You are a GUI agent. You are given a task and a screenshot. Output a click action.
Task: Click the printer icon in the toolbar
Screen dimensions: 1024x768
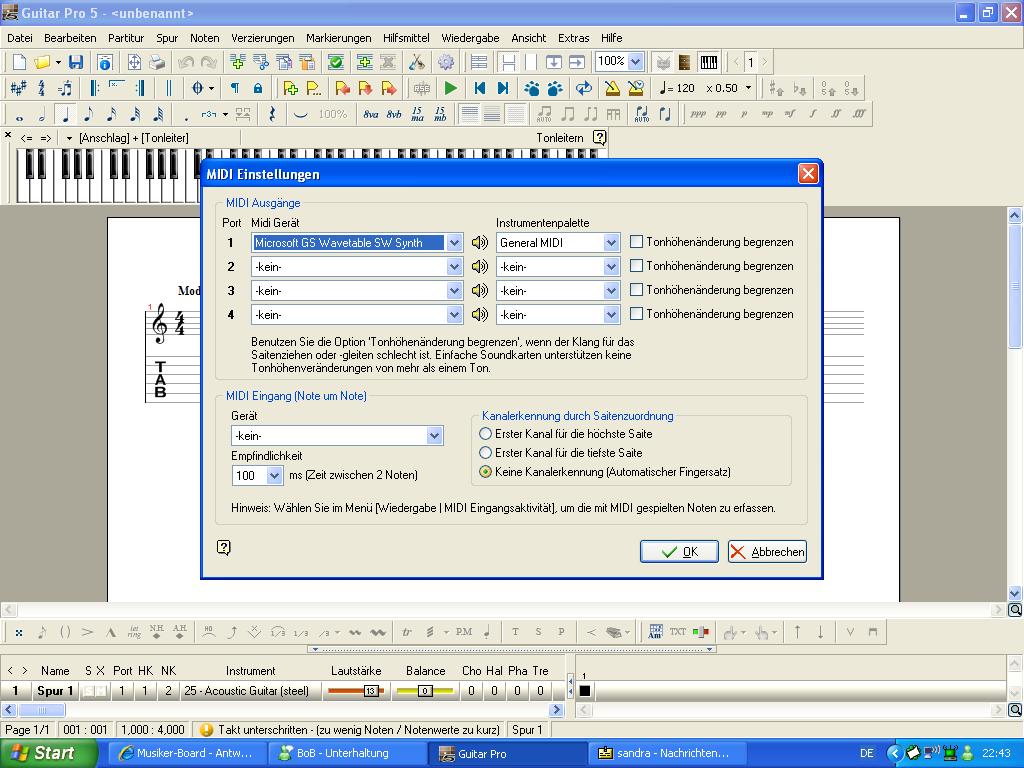(157, 62)
